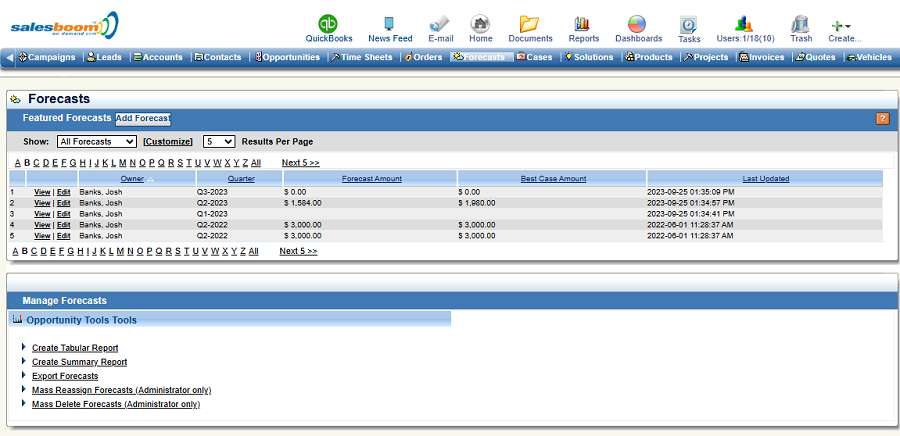The height and width of the screenshot is (436, 900).
Task: Click the Export Forecasts link
Action: (65, 376)
